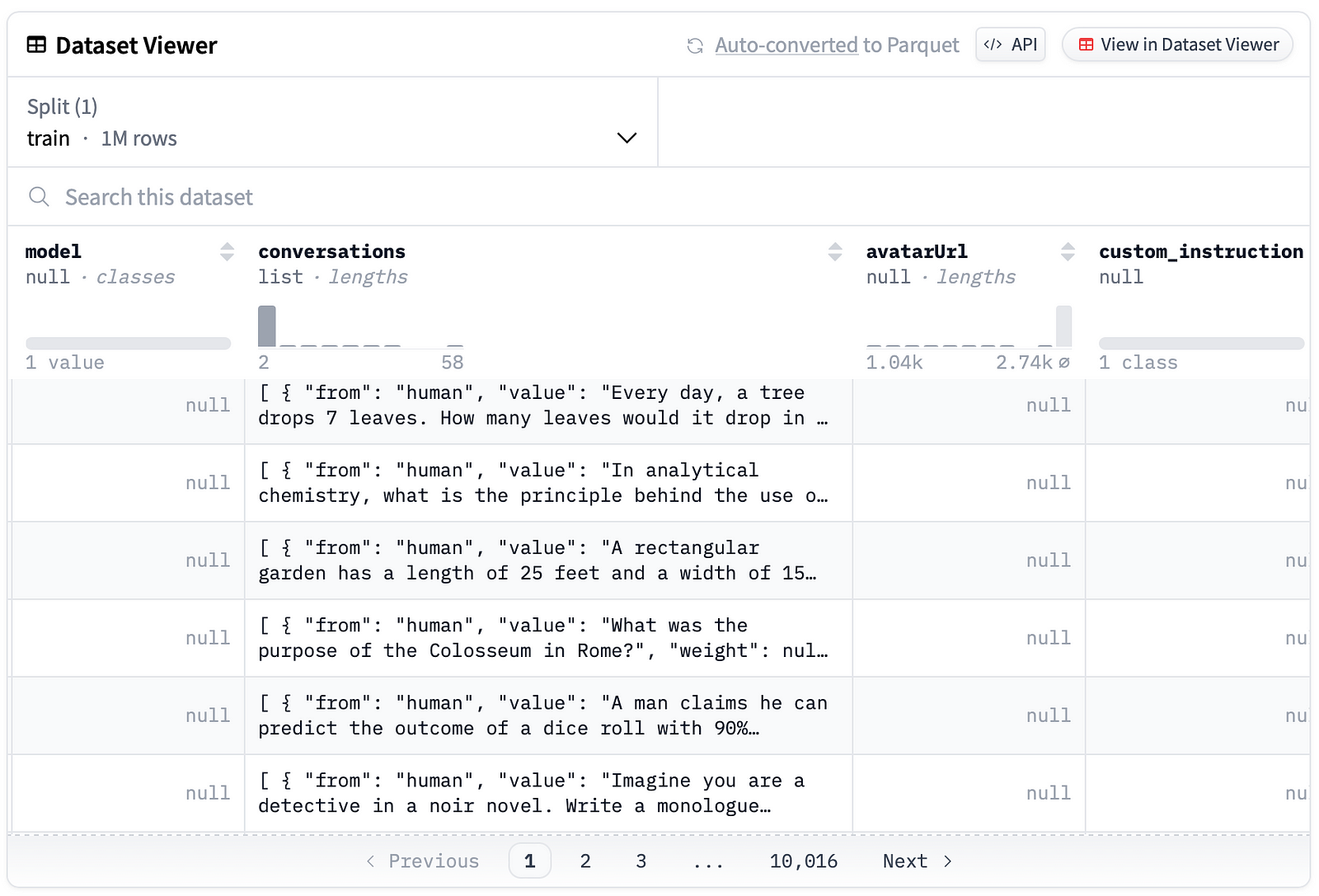Image resolution: width=1319 pixels, height=896 pixels.
Task: Click the Next page arrow
Action: tap(948, 861)
